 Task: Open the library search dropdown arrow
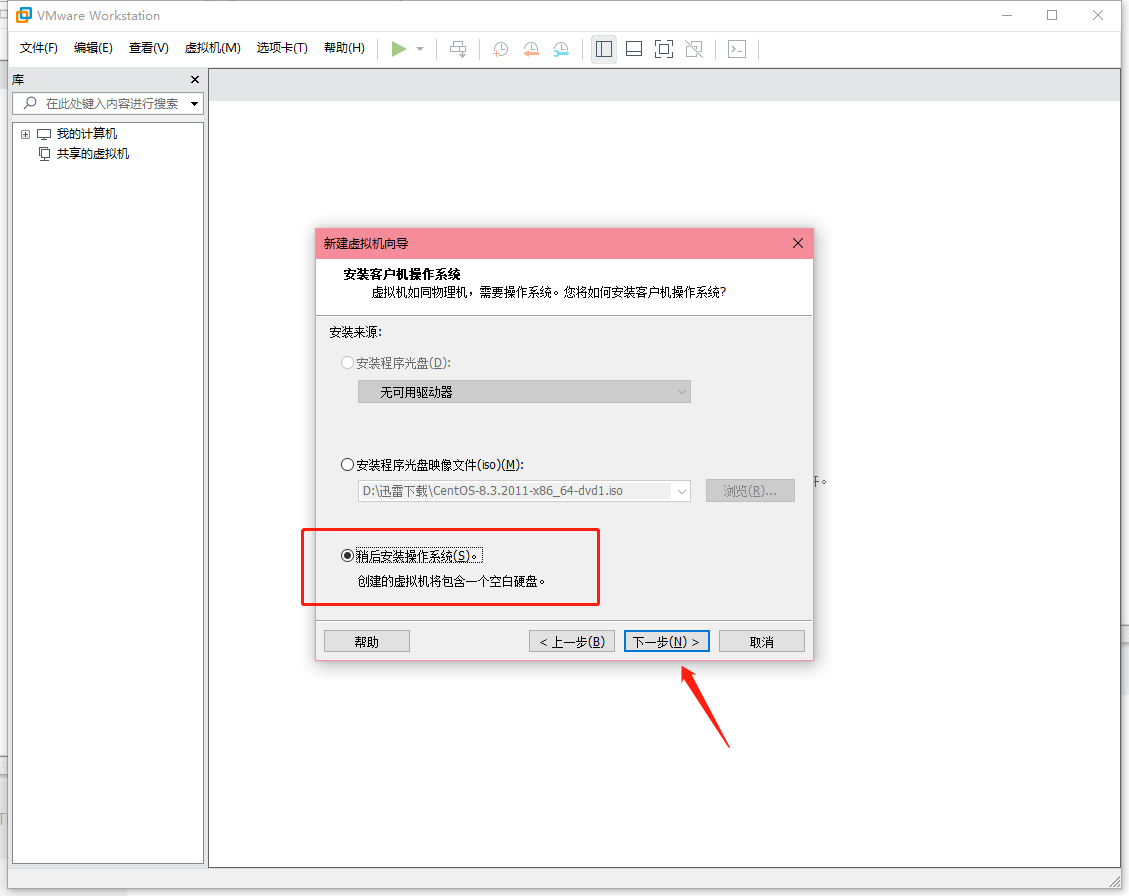(194, 104)
